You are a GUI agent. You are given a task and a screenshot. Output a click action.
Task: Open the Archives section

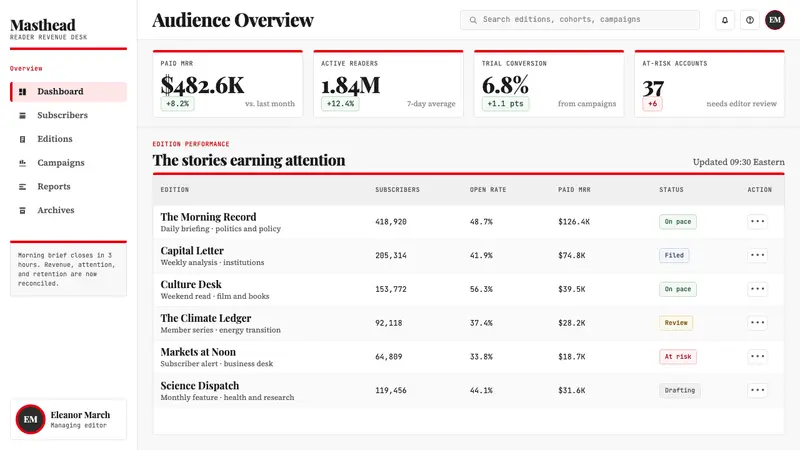coord(68,210)
